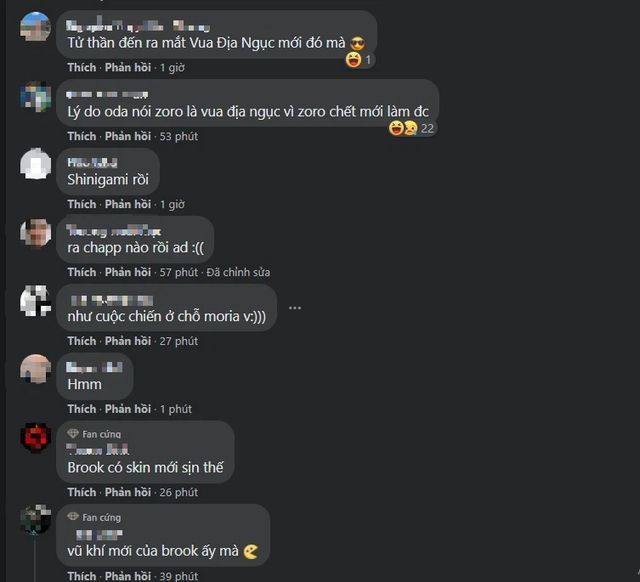Screen dimensions: 640x582
Task: Click the '53 phút' timestamp link
Action: pyautogui.click(x=179, y=136)
